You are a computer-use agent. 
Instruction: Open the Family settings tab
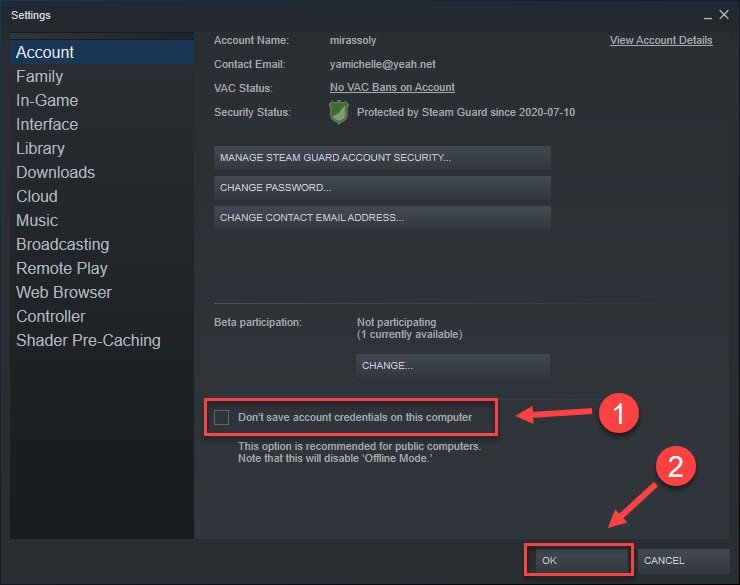pyautogui.click(x=40, y=76)
